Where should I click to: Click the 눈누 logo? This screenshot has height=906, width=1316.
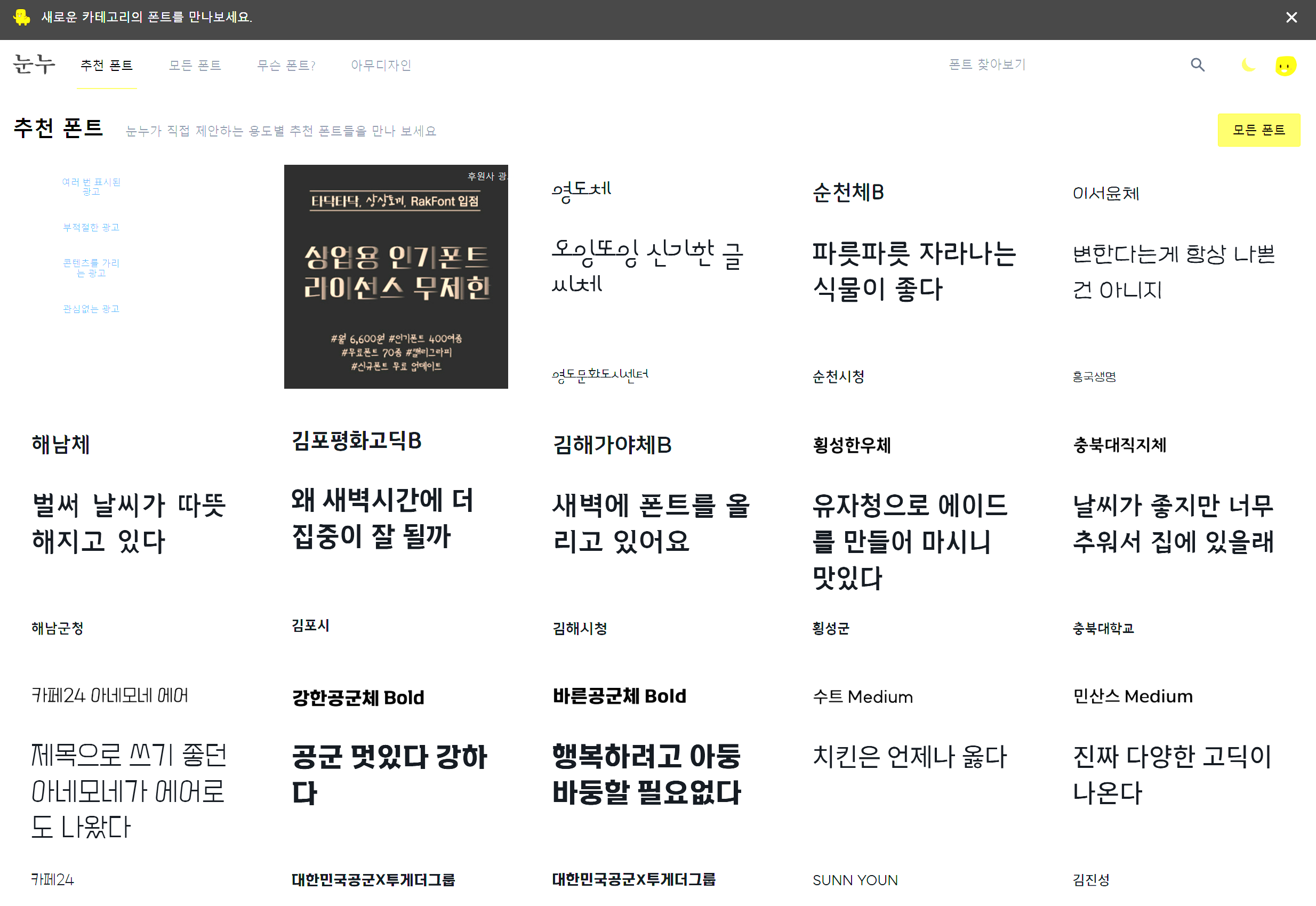34,64
